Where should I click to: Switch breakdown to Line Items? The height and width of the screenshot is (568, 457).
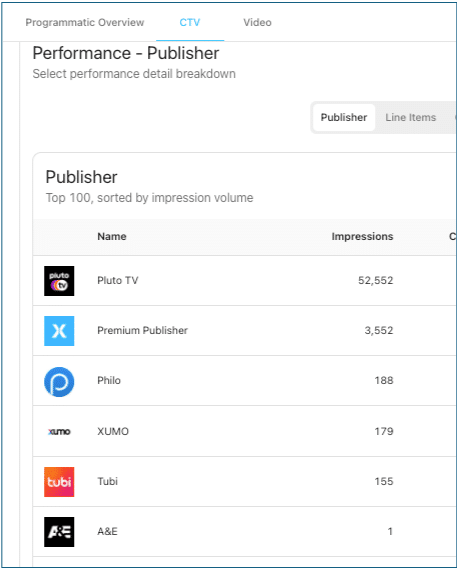point(411,117)
